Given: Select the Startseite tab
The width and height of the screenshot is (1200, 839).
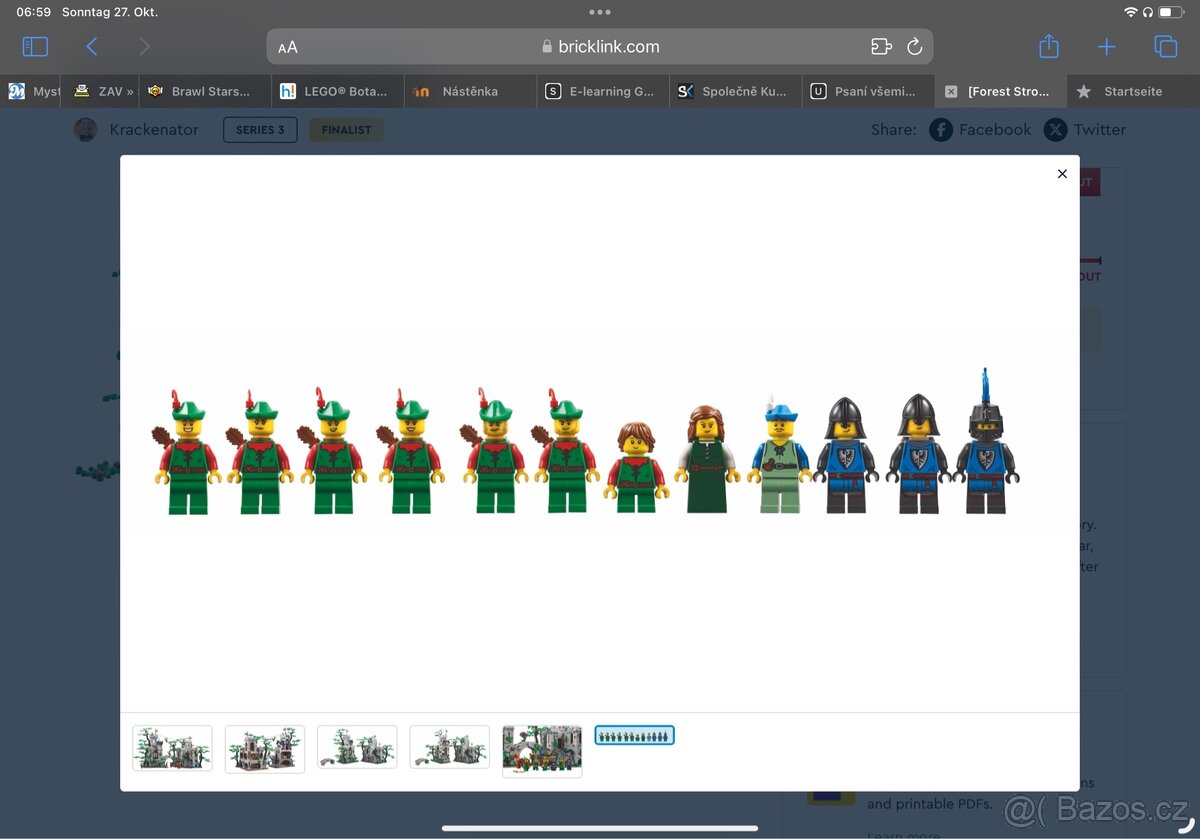Looking at the screenshot, I should pyautogui.click(x=1132, y=91).
